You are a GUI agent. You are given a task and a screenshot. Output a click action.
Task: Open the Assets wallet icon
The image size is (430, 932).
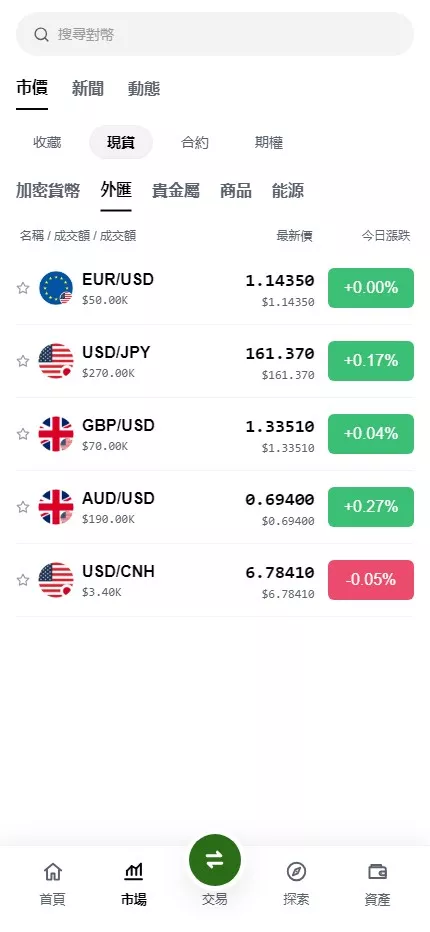[x=378, y=872]
